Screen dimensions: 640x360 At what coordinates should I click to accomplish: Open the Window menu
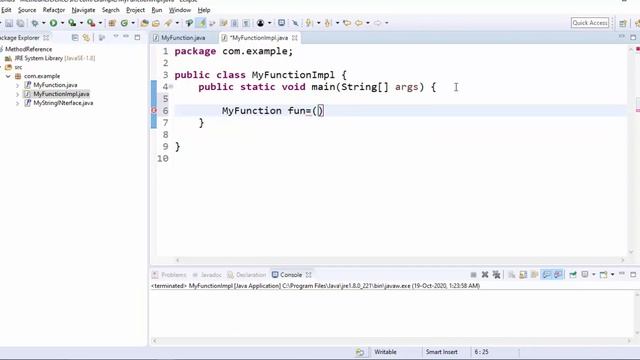[x=180, y=10]
